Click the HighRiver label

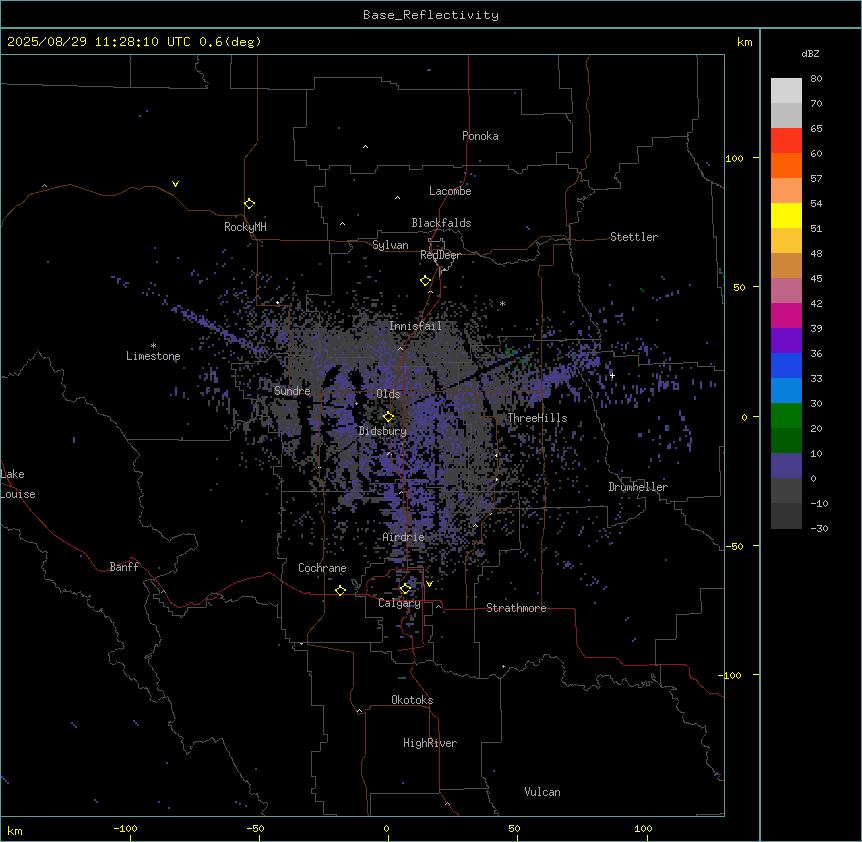pyautogui.click(x=430, y=743)
